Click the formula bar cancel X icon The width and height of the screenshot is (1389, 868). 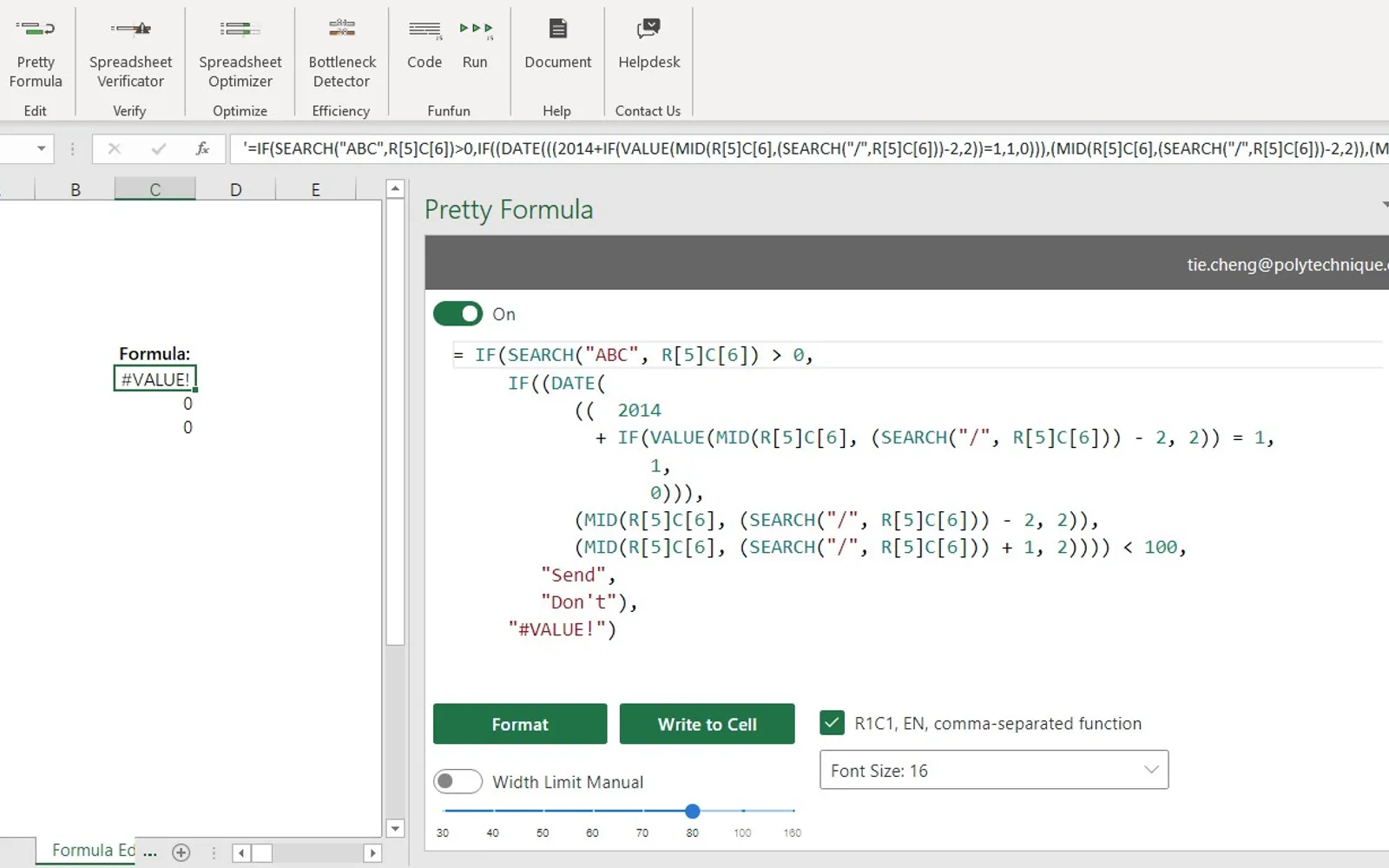coord(114,149)
